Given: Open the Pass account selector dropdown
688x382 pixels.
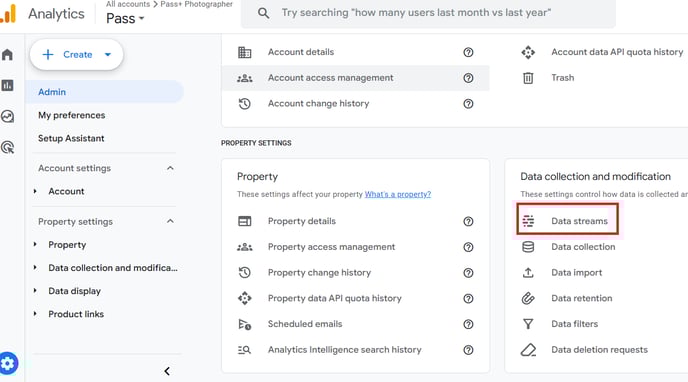Looking at the screenshot, I should pos(125,18).
